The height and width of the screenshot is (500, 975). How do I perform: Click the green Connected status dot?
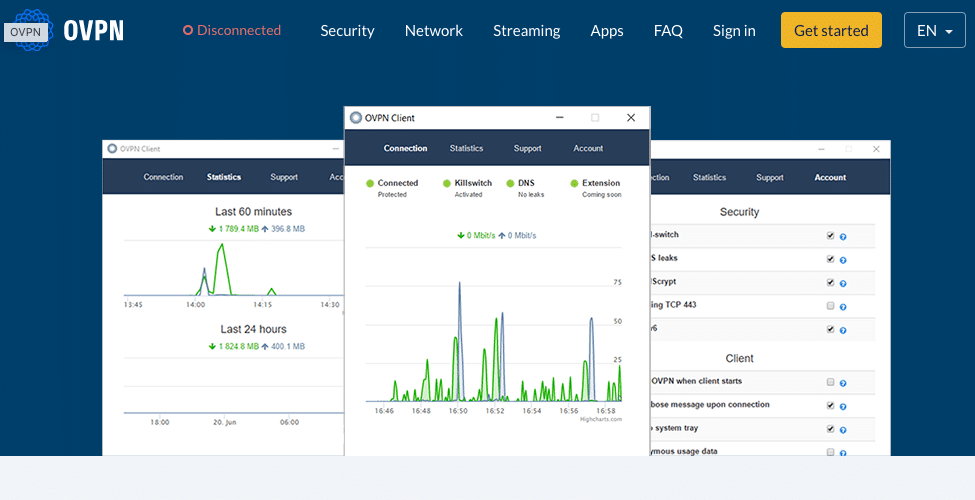tap(370, 184)
